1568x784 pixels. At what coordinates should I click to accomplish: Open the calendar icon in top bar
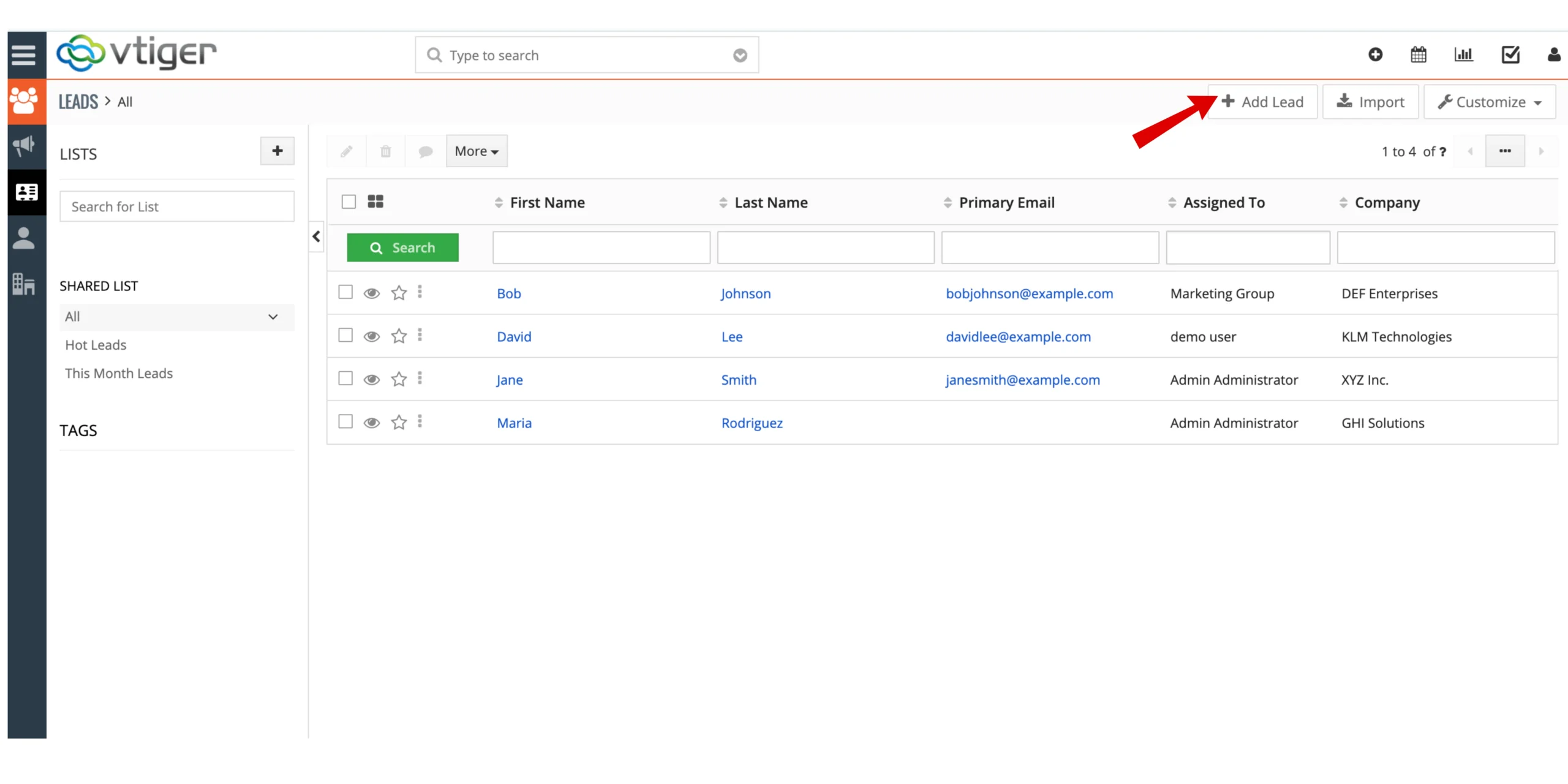tap(1419, 55)
